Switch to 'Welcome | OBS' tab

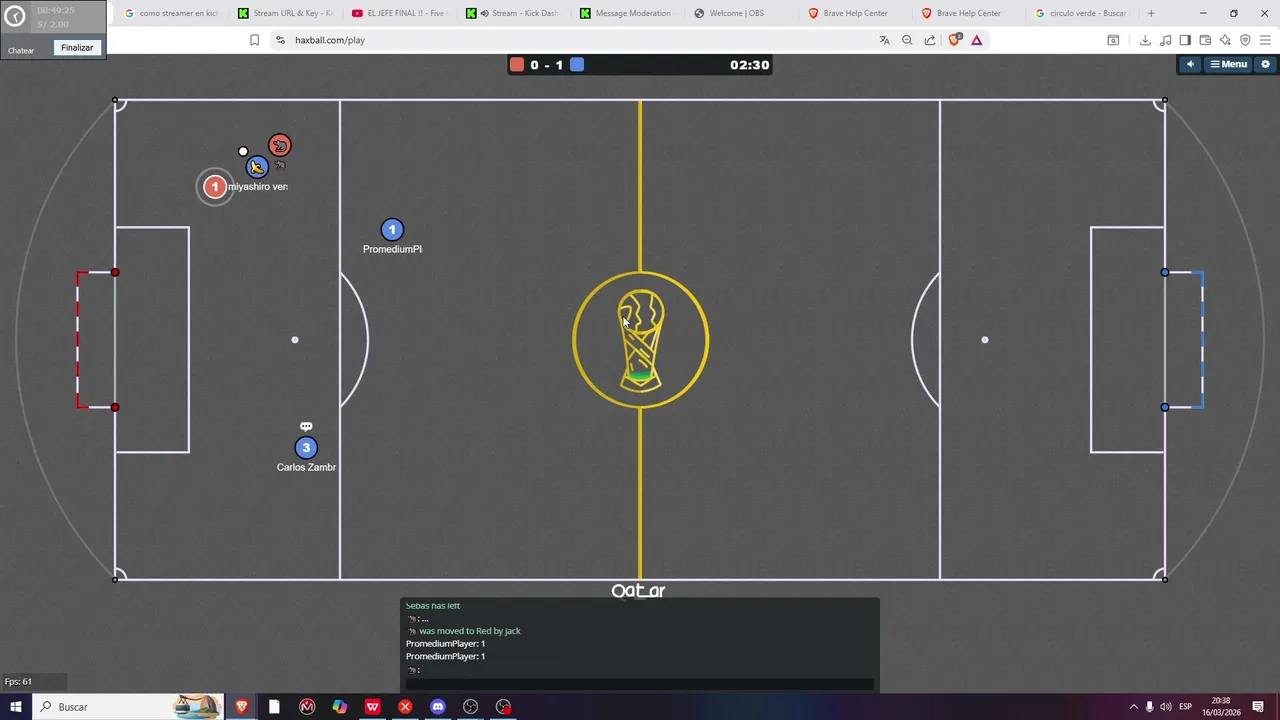pos(741,13)
